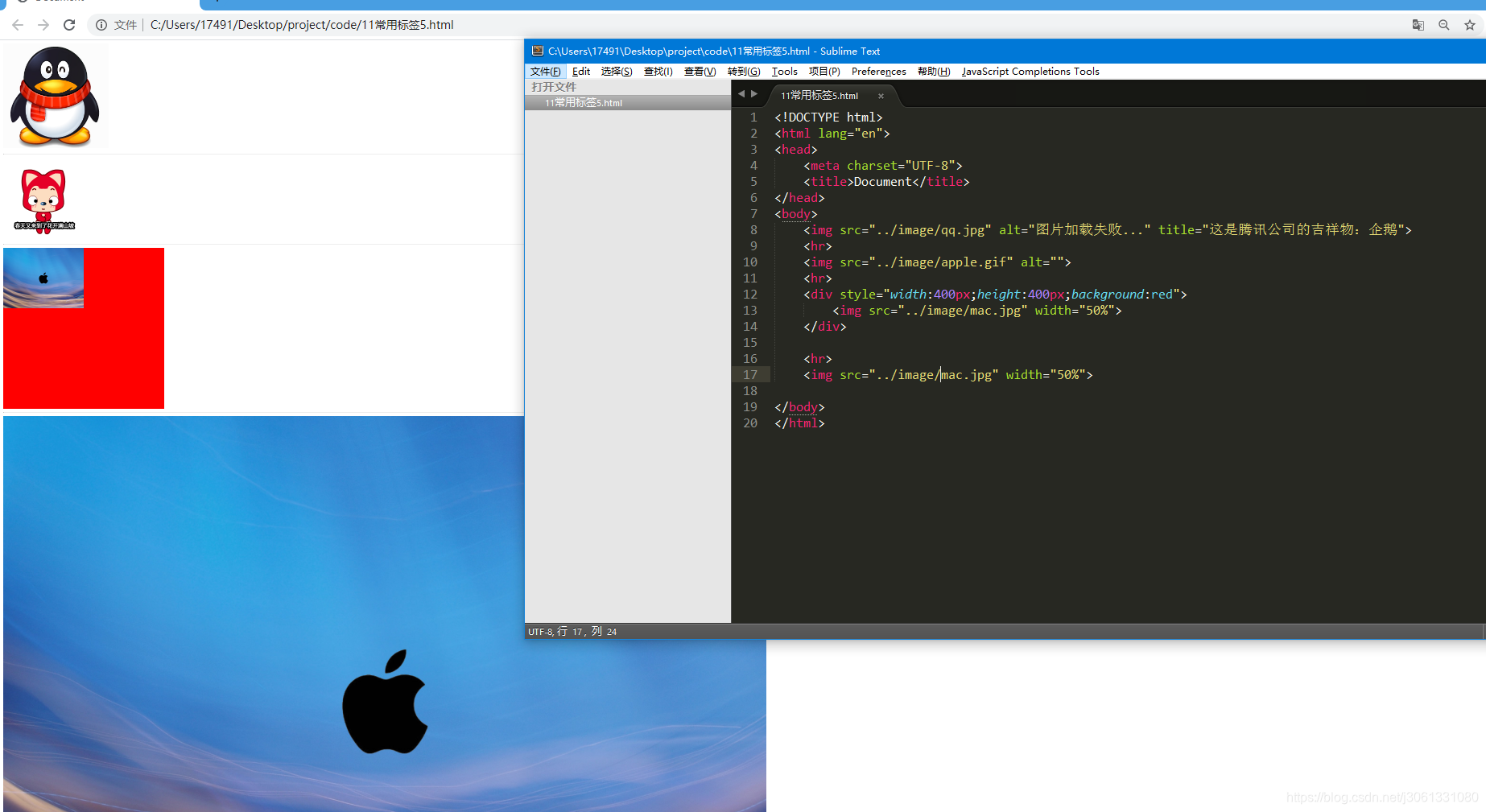Select 11常用标签5.html in the sidebar
Image resolution: width=1486 pixels, height=812 pixels.
[x=628, y=103]
